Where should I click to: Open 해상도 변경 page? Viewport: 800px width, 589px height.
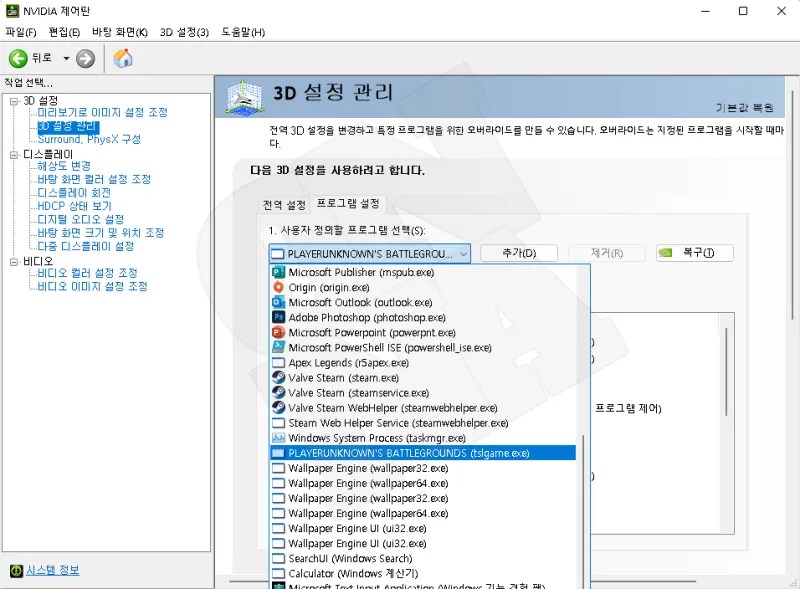click(64, 166)
